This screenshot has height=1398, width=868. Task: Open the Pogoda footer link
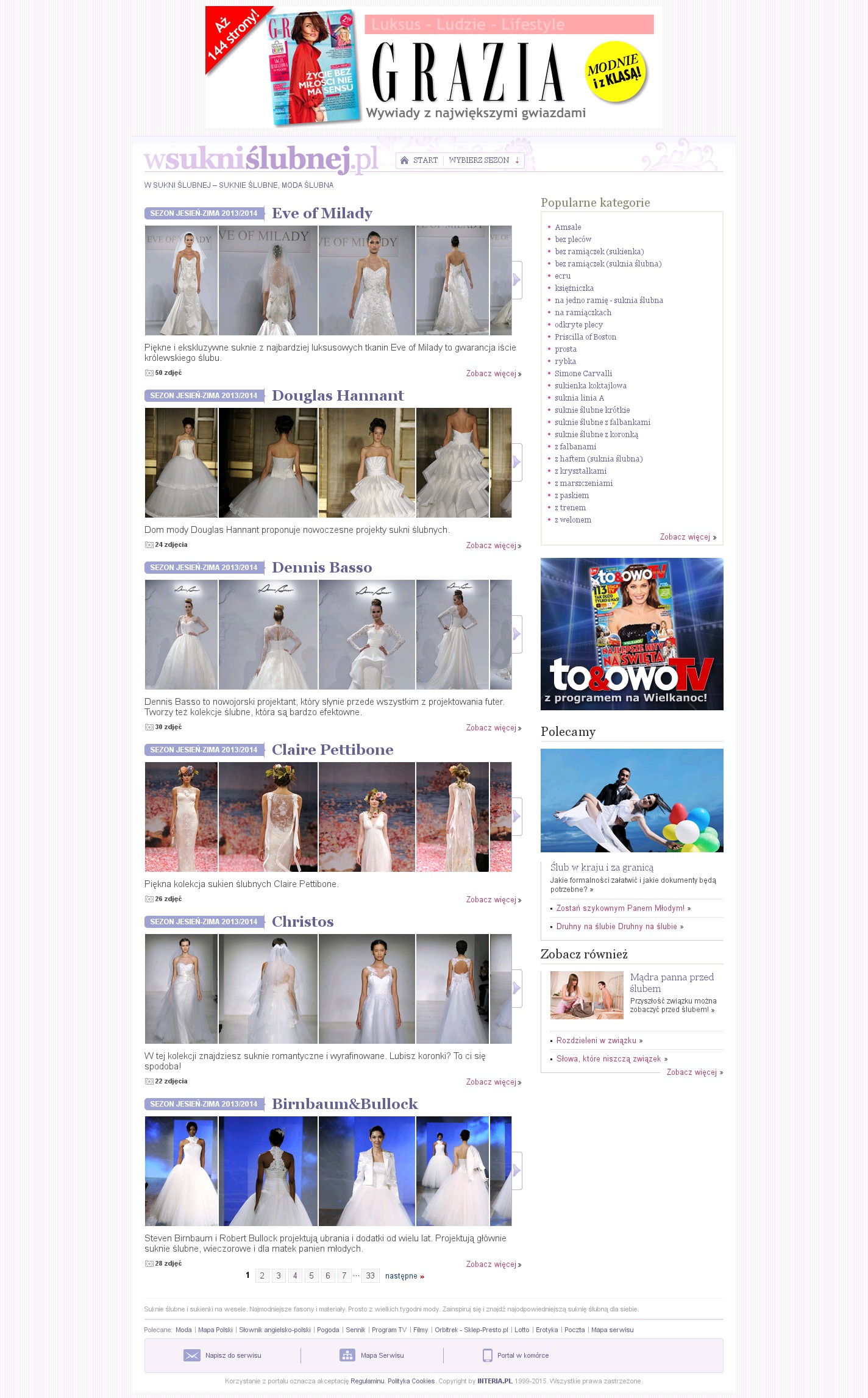[x=328, y=1330]
